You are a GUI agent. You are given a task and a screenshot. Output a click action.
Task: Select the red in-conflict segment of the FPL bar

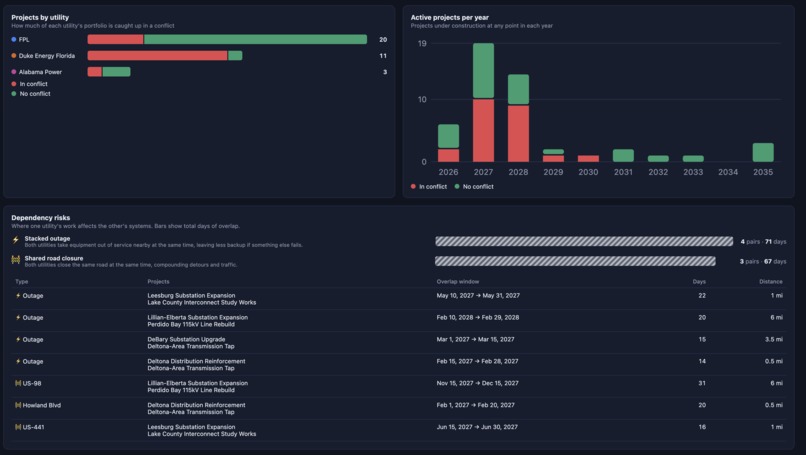(x=116, y=40)
